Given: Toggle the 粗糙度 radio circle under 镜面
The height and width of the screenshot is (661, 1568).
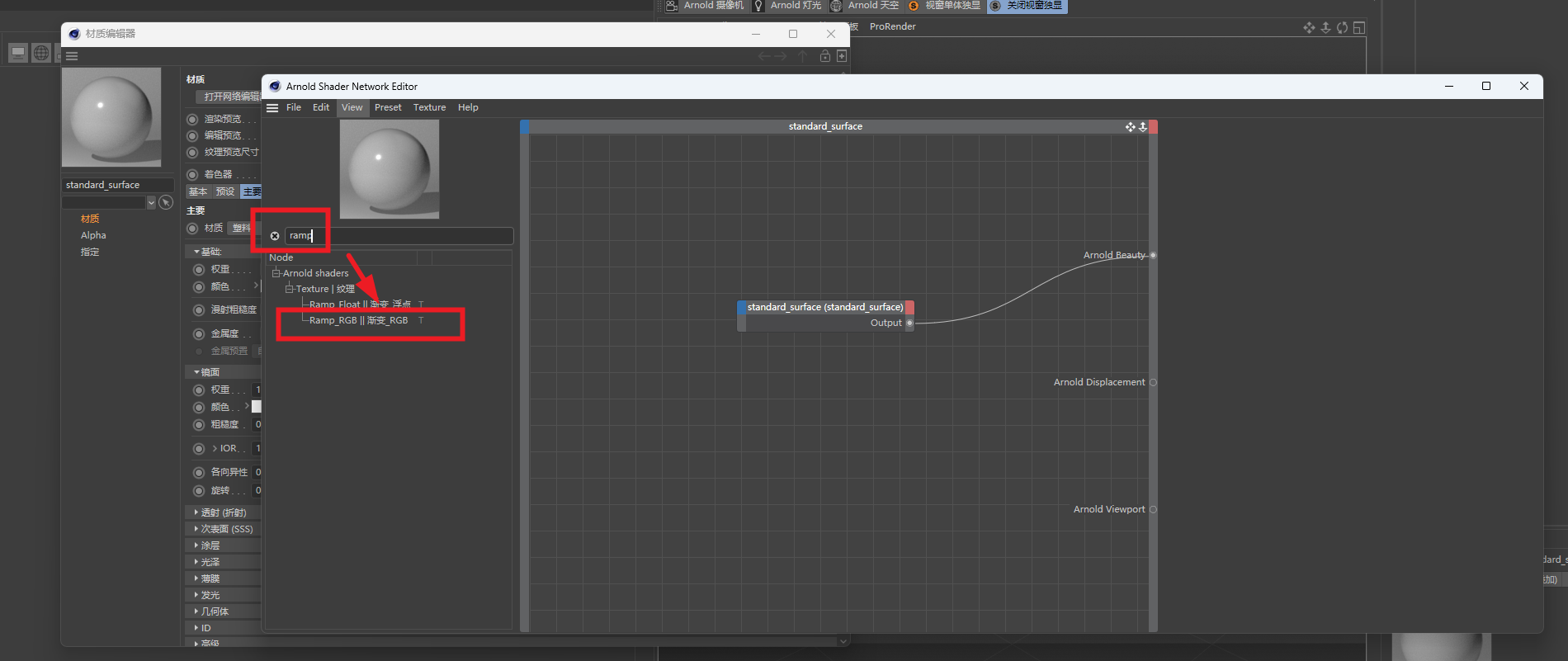Looking at the screenshot, I should pos(199,425).
